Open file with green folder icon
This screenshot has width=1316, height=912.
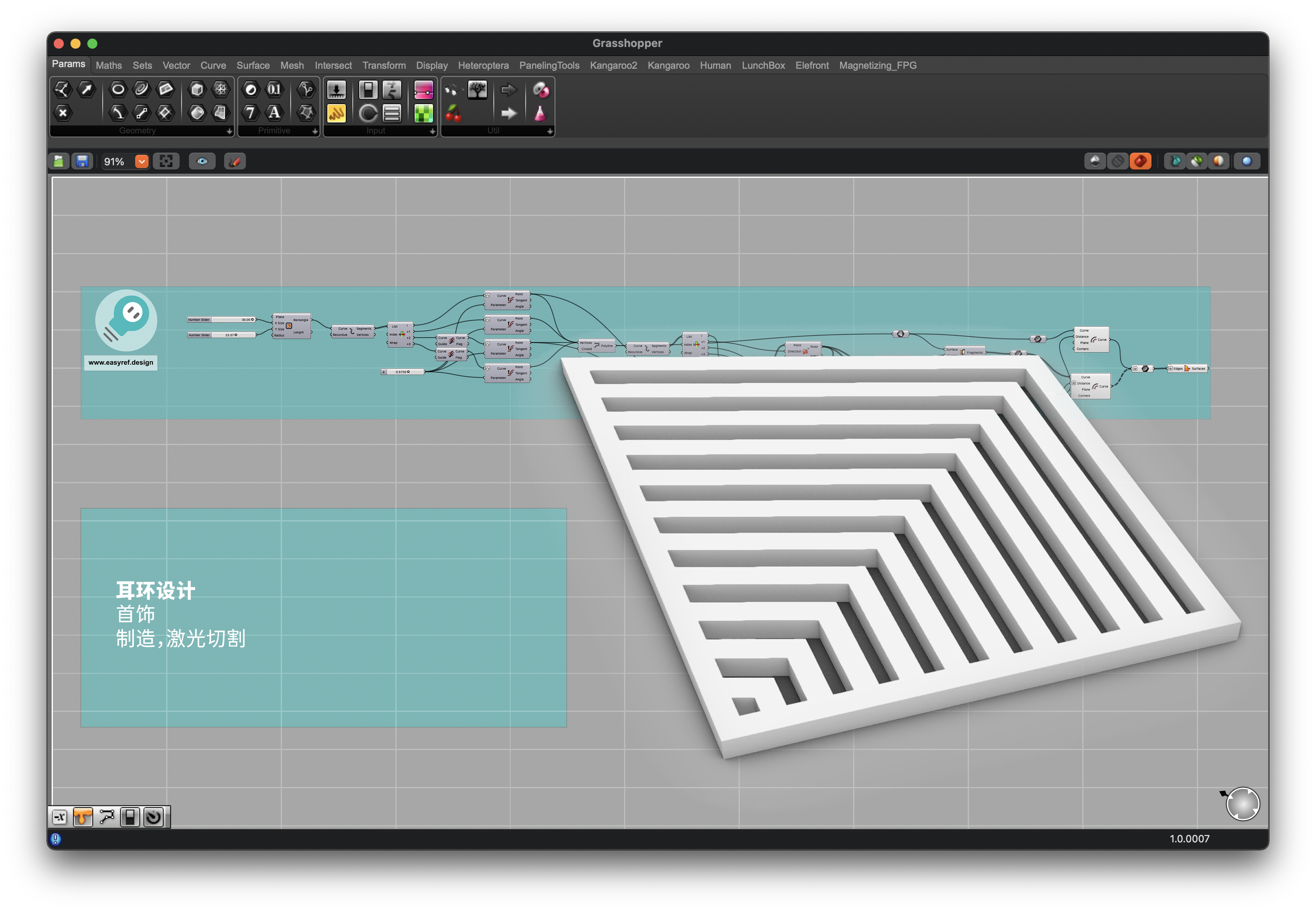point(59,162)
